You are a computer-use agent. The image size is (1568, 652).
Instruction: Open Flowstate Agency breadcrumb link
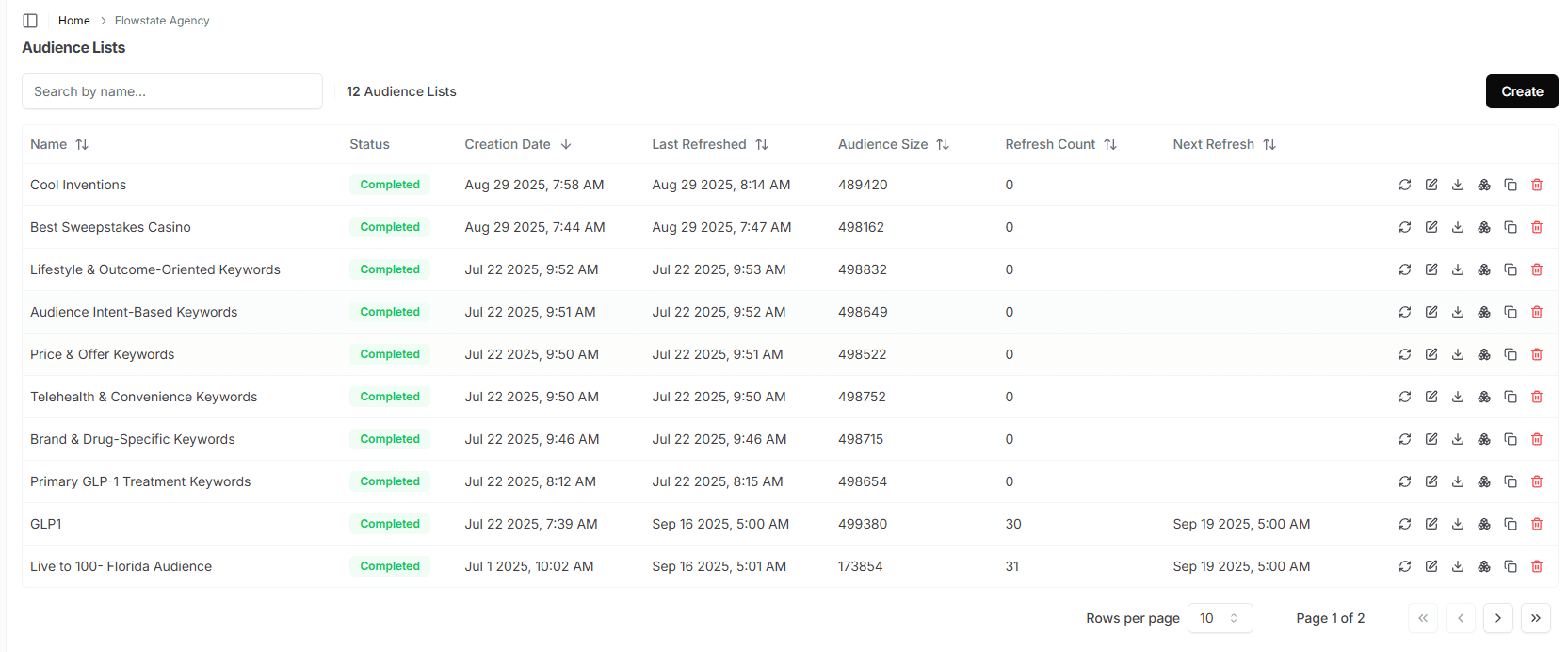162,21
